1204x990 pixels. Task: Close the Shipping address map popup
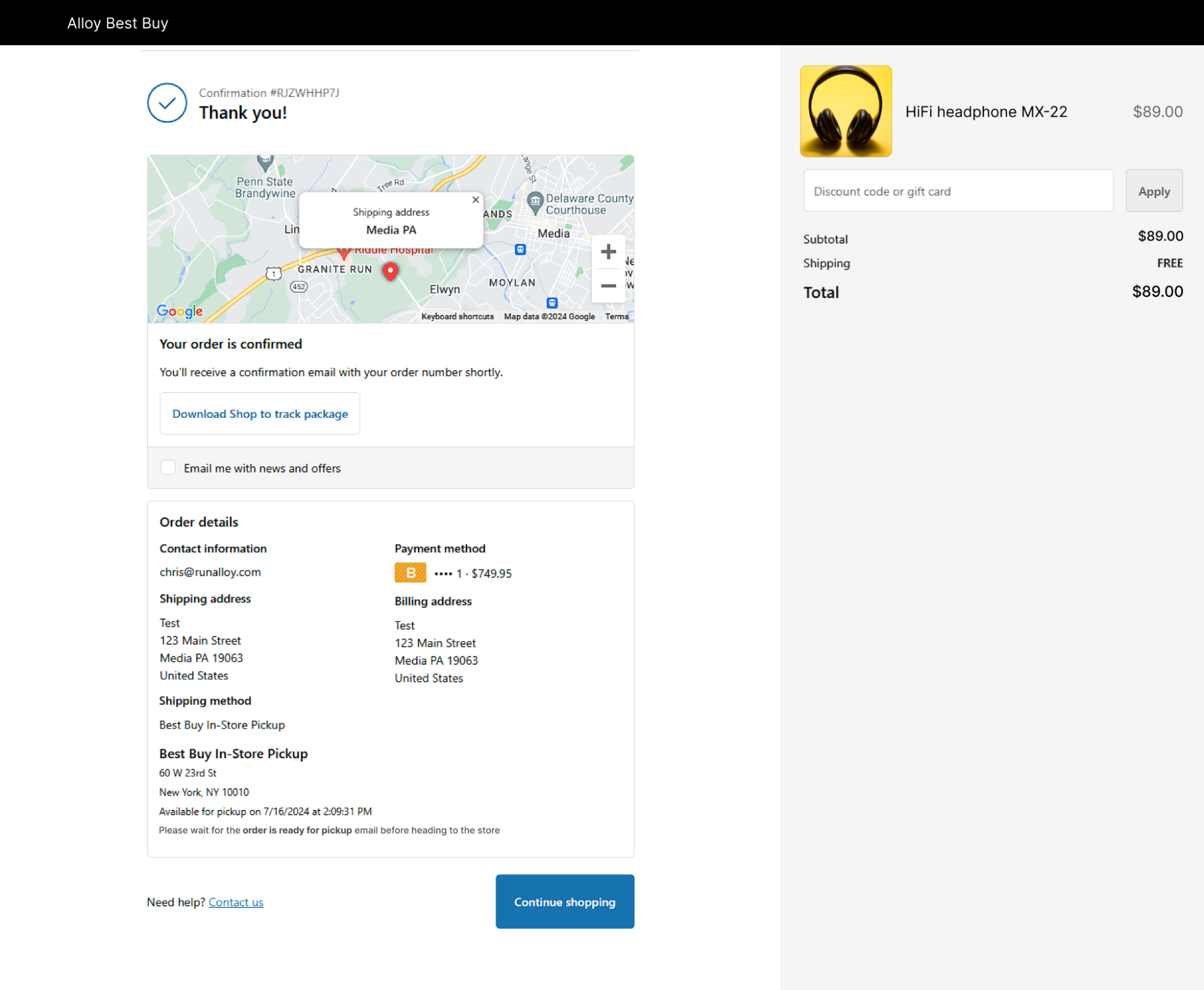(475, 200)
